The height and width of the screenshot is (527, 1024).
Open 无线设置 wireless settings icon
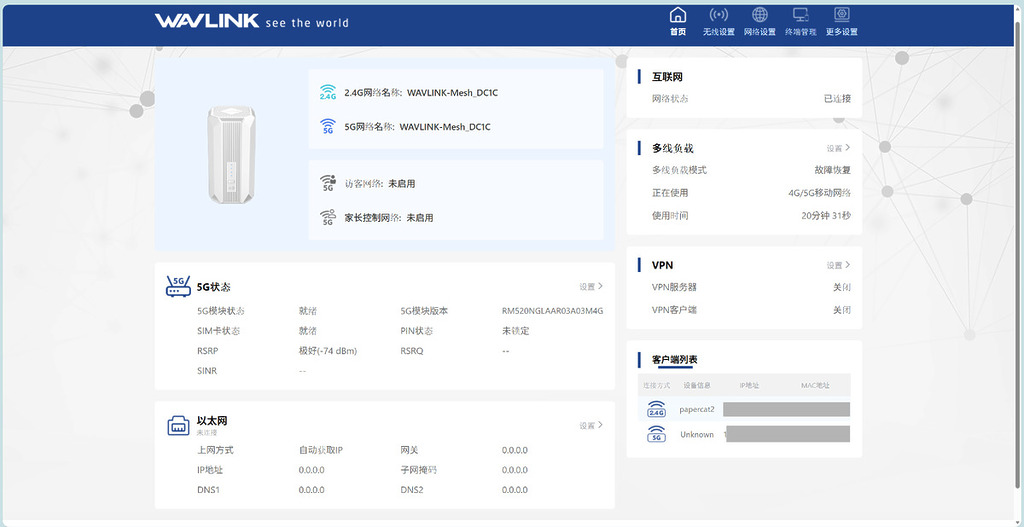718,14
